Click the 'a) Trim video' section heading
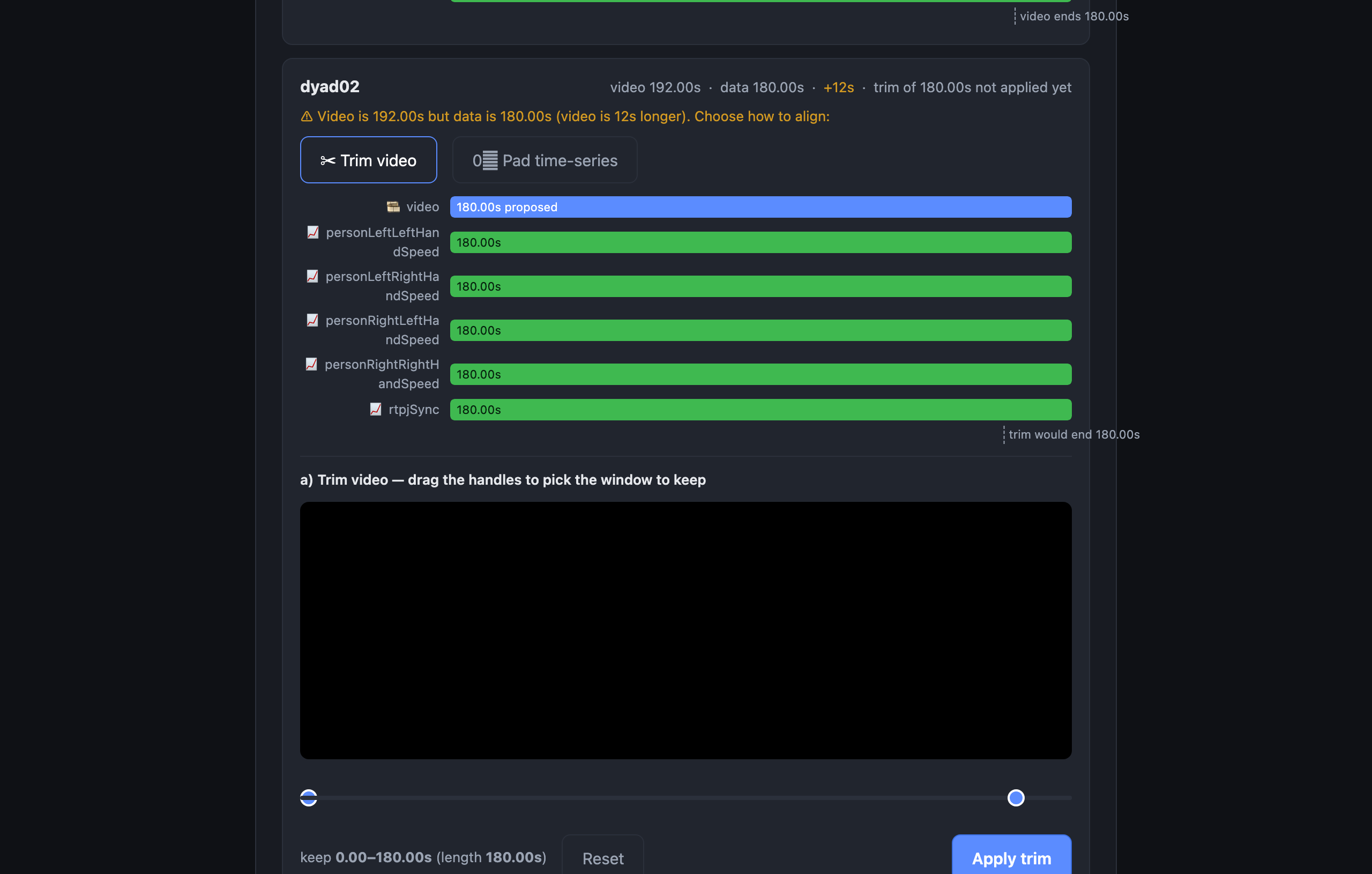 (x=503, y=479)
